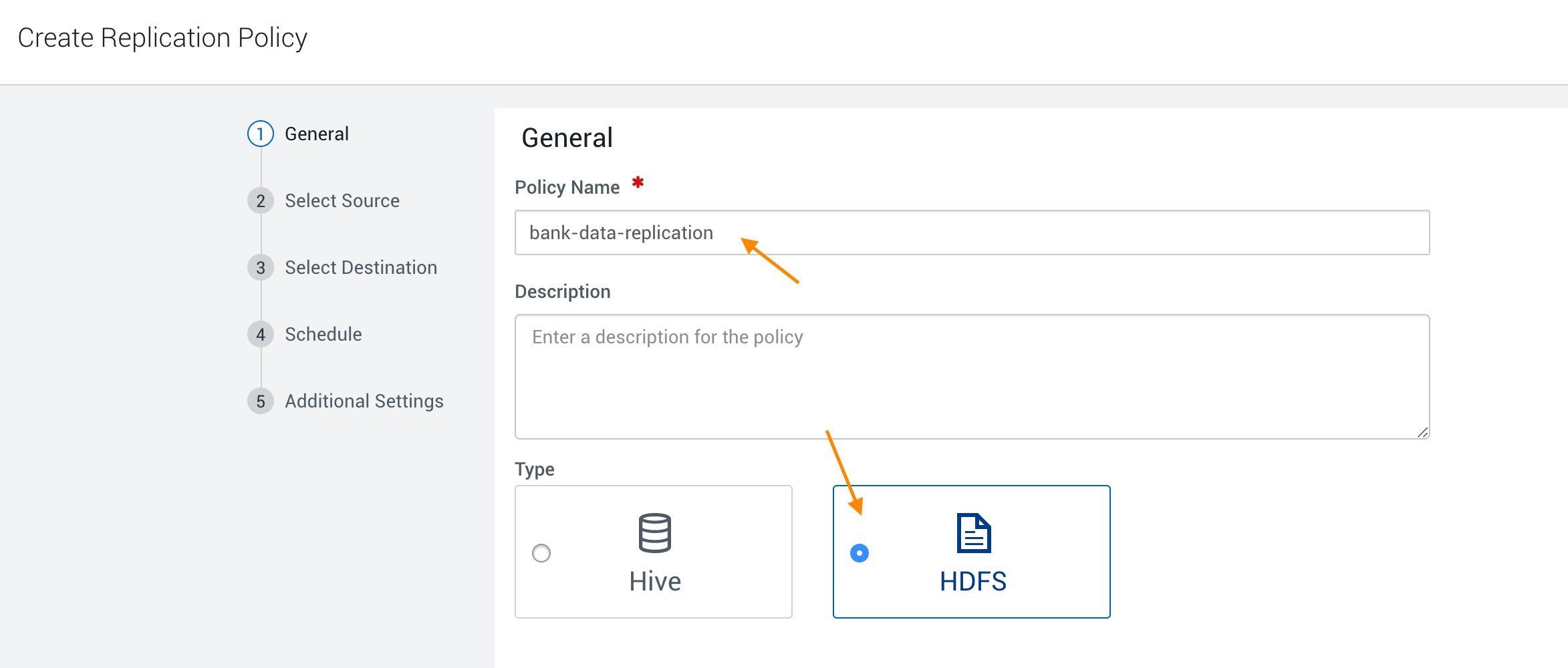Navigate to the Select Destination step
This screenshot has width=1568, height=668.
[361, 267]
